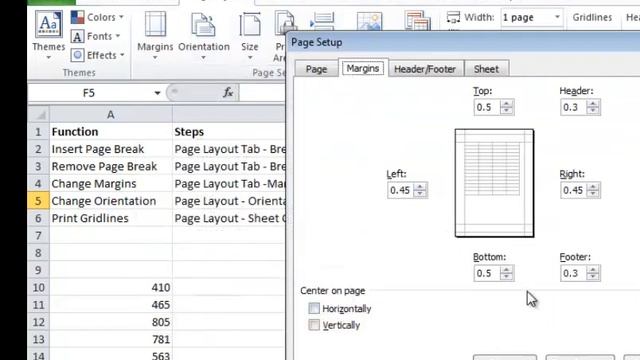Click the cell containing 410

[111, 287]
